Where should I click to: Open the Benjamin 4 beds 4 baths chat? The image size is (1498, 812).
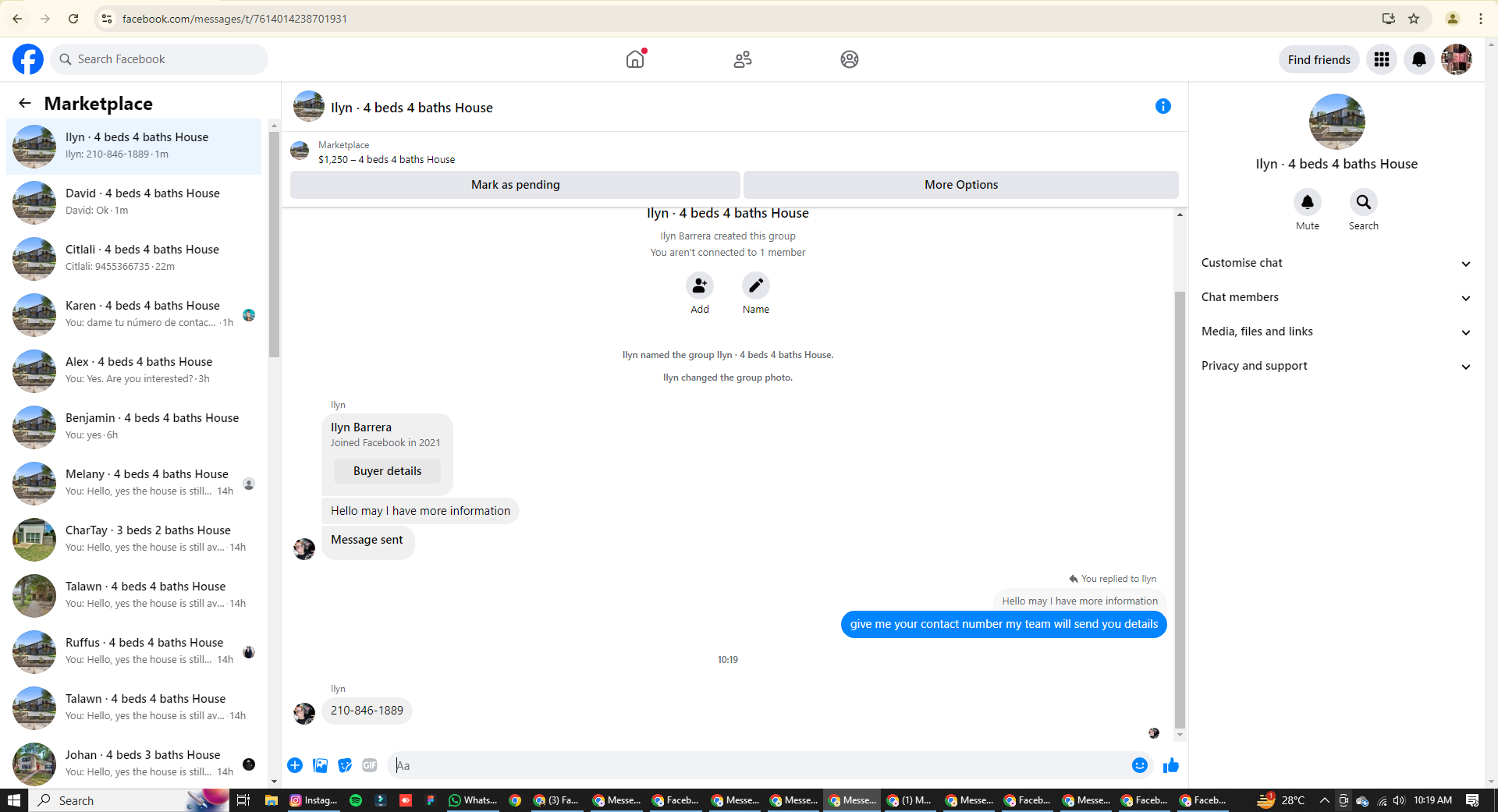point(134,427)
